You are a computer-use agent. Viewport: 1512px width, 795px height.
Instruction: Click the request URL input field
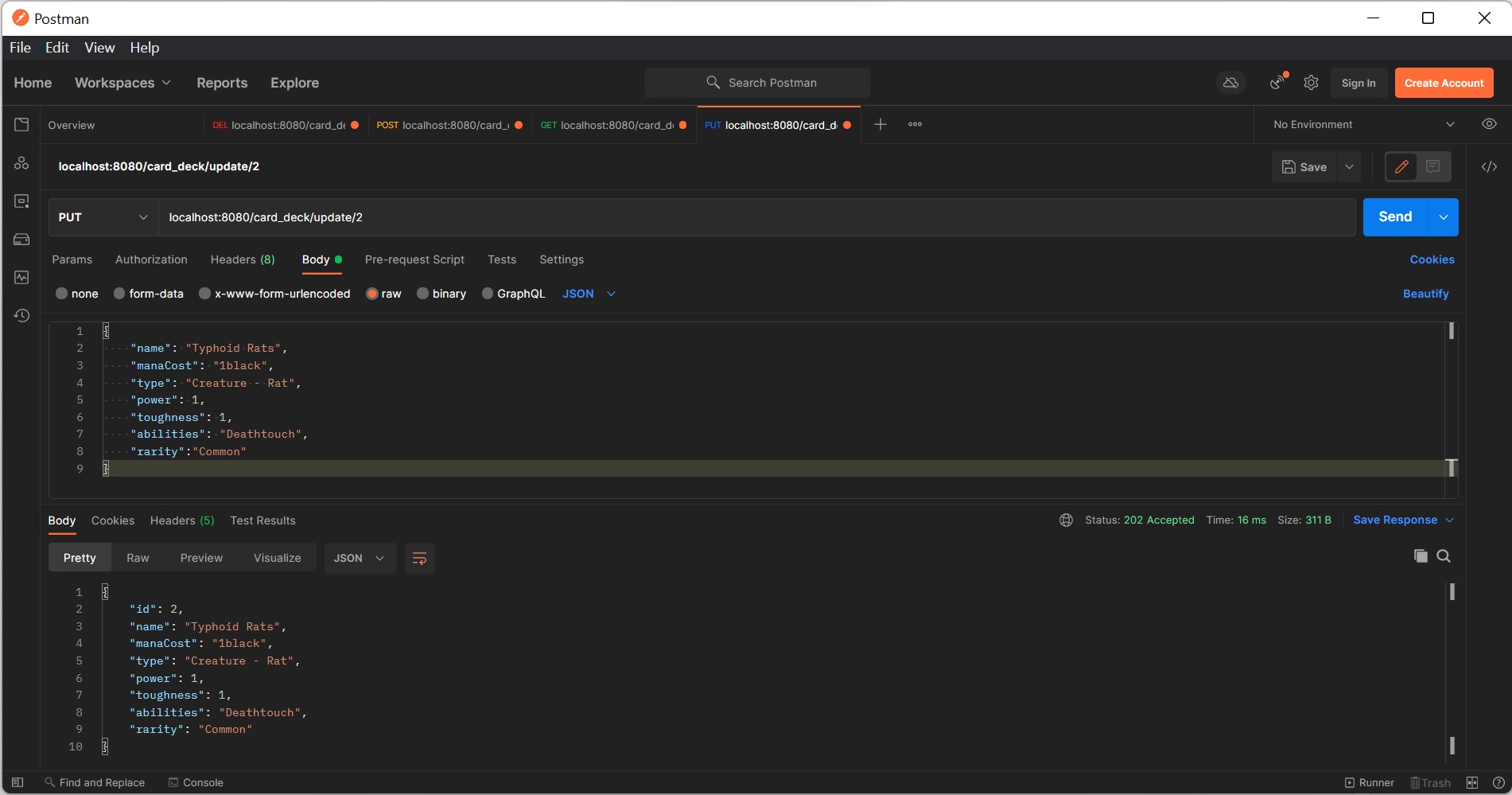tap(756, 217)
